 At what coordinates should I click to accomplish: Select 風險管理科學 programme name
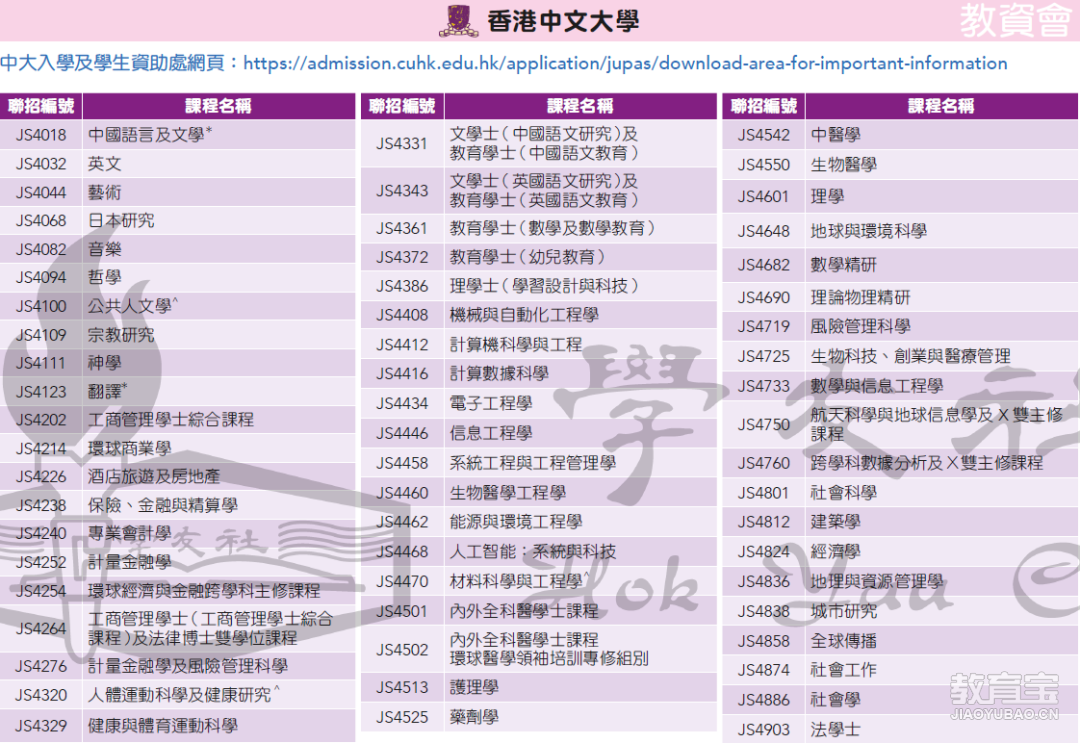(x=860, y=326)
